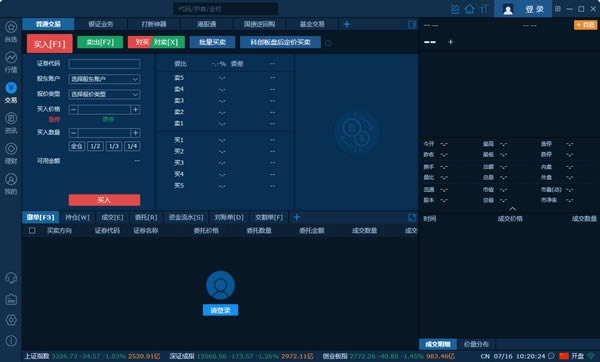Viewport: 600px width, 362px height.
Task: Click the large user avatar above 请登录
Action: click(x=220, y=285)
